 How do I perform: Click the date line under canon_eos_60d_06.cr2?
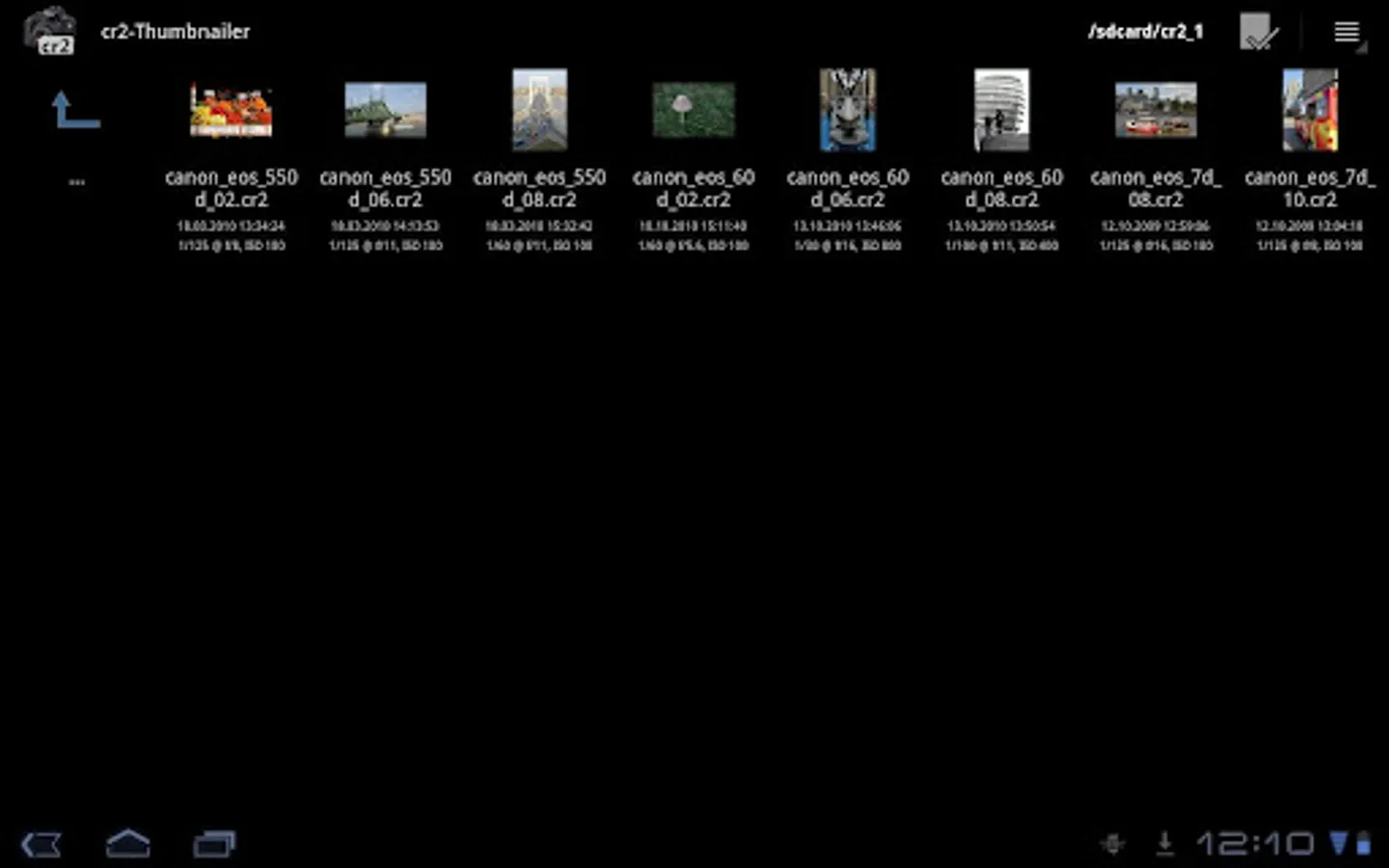click(x=848, y=226)
